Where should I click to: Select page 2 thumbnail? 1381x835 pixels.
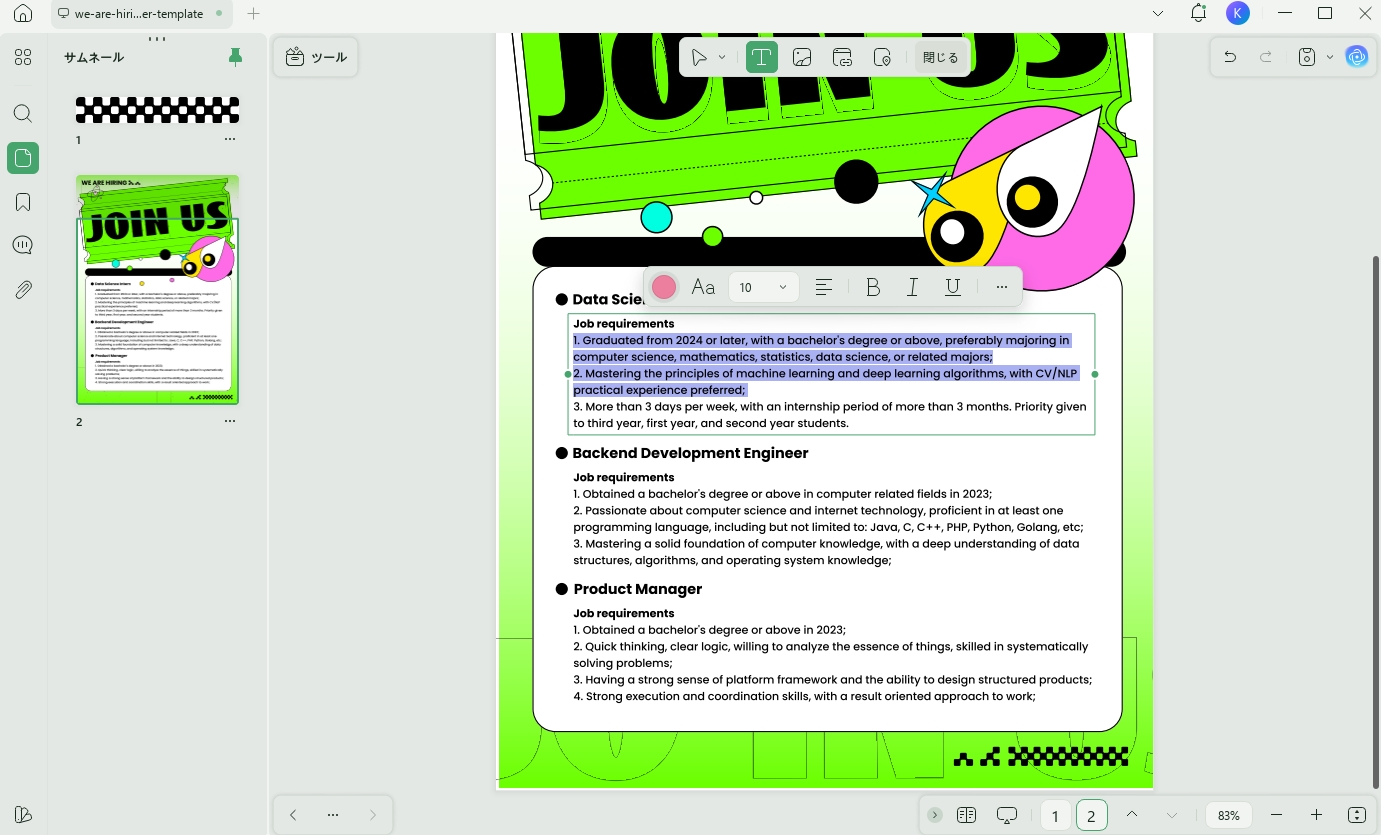coord(158,289)
